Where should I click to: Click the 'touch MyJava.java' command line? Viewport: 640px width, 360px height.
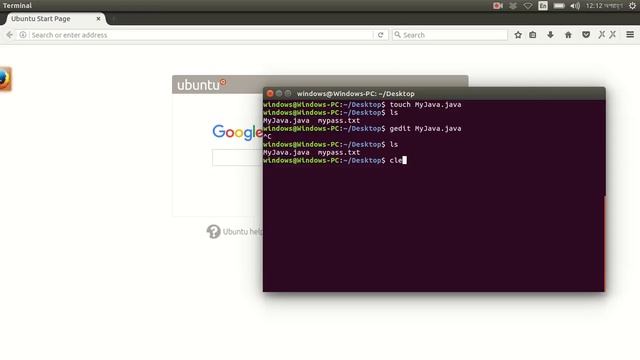click(425, 104)
